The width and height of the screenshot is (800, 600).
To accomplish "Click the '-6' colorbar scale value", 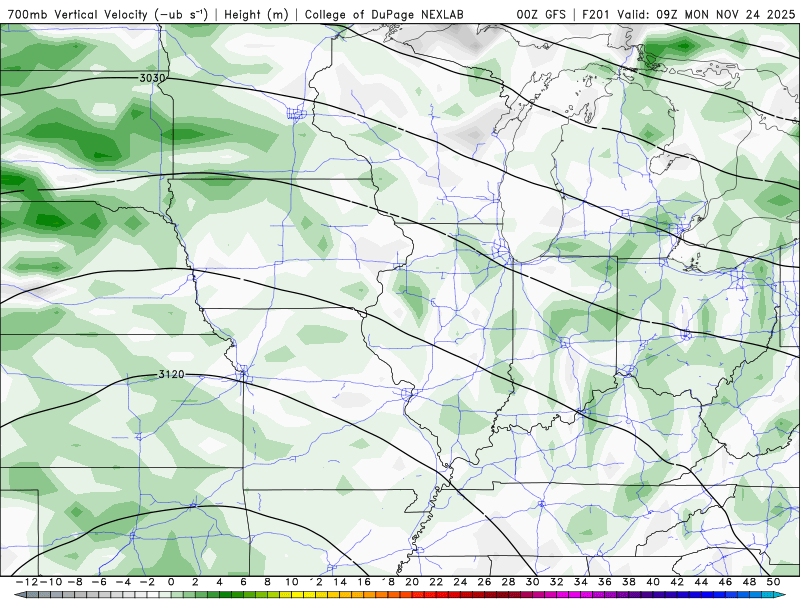I will click(x=99, y=582).
